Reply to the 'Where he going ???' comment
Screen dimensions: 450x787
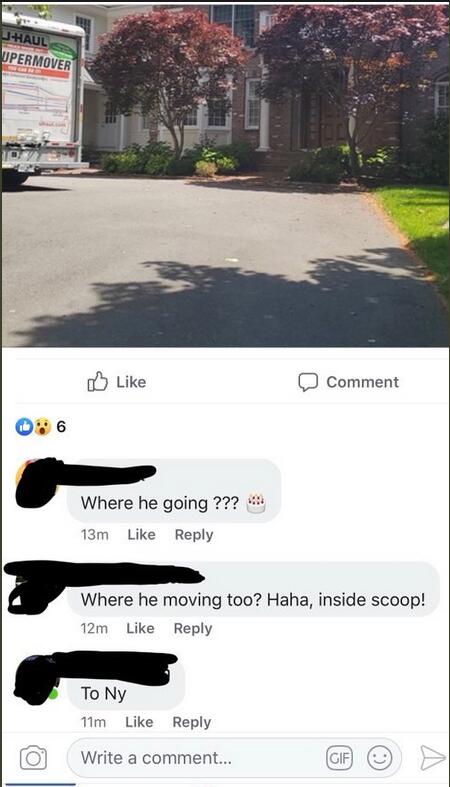pyautogui.click(x=194, y=535)
